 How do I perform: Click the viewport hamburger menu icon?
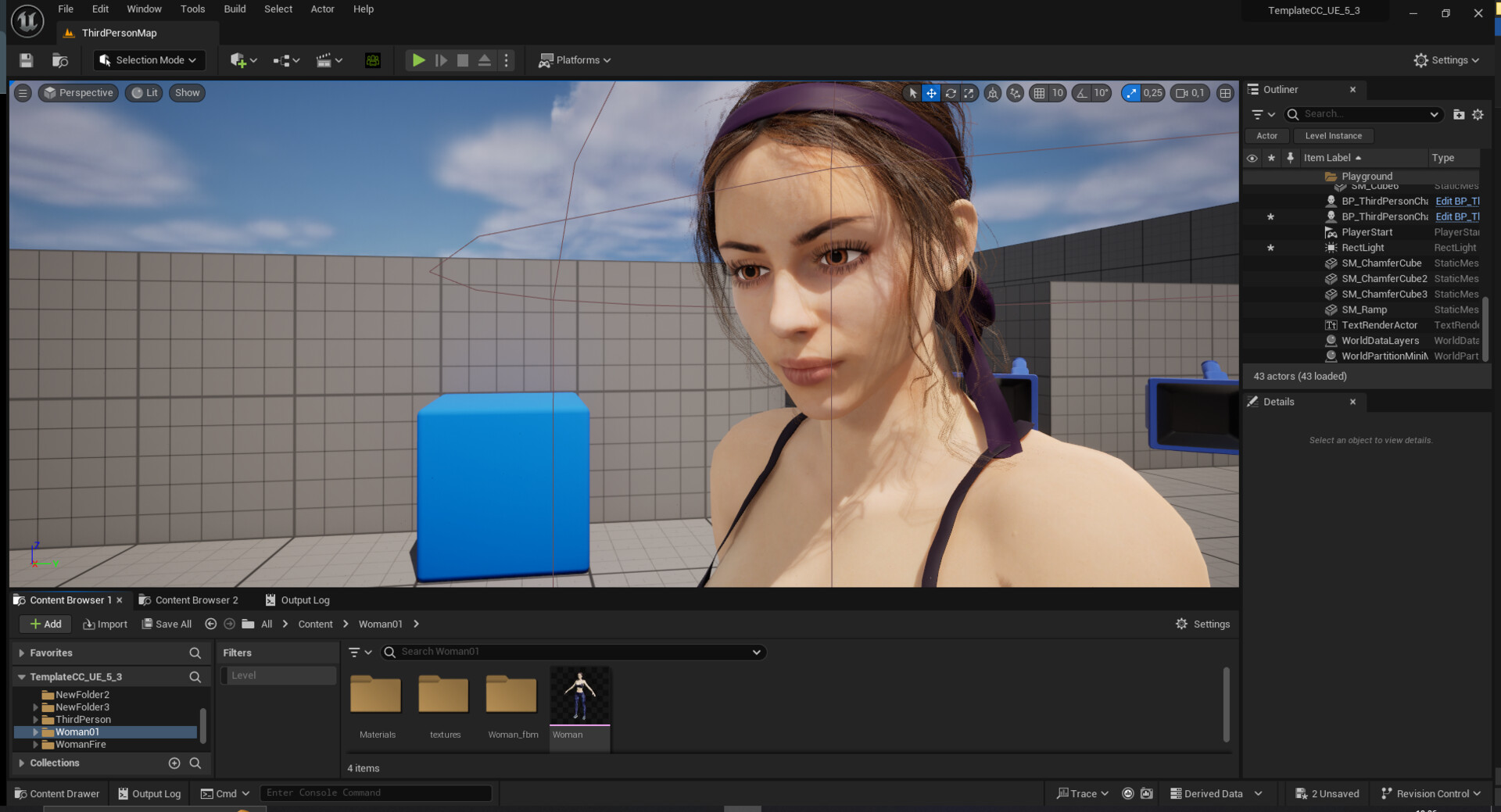tap(23, 92)
